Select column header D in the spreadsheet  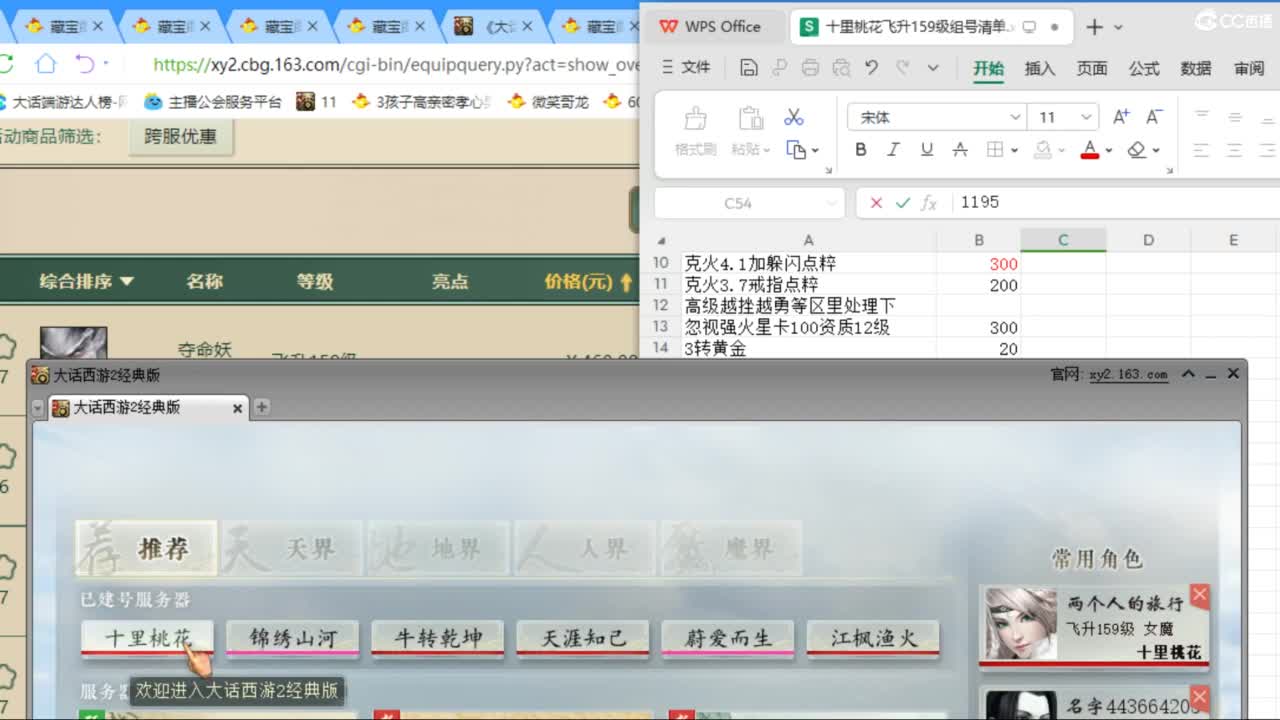click(x=1148, y=240)
